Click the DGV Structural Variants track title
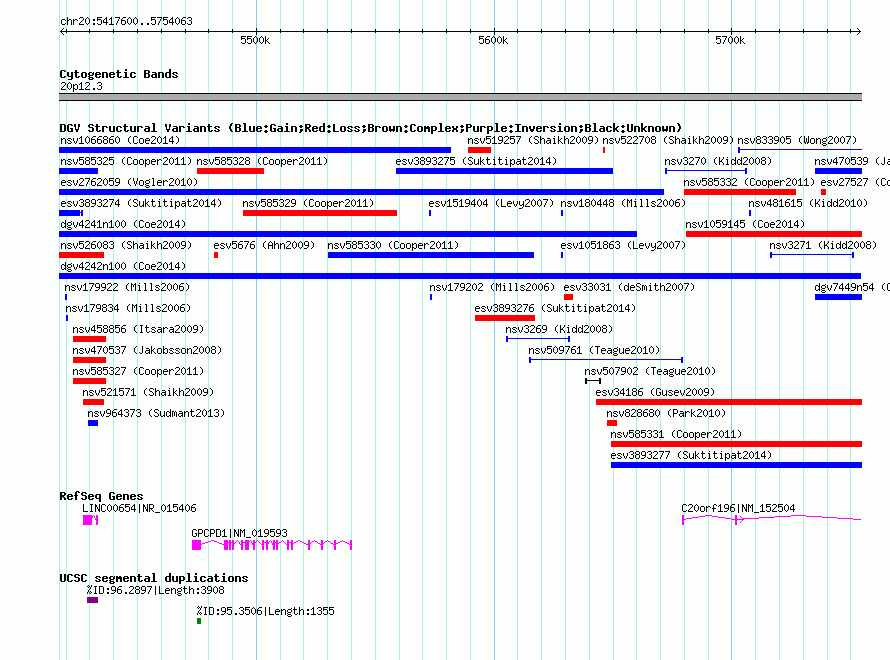890x660 pixels. (x=370, y=128)
